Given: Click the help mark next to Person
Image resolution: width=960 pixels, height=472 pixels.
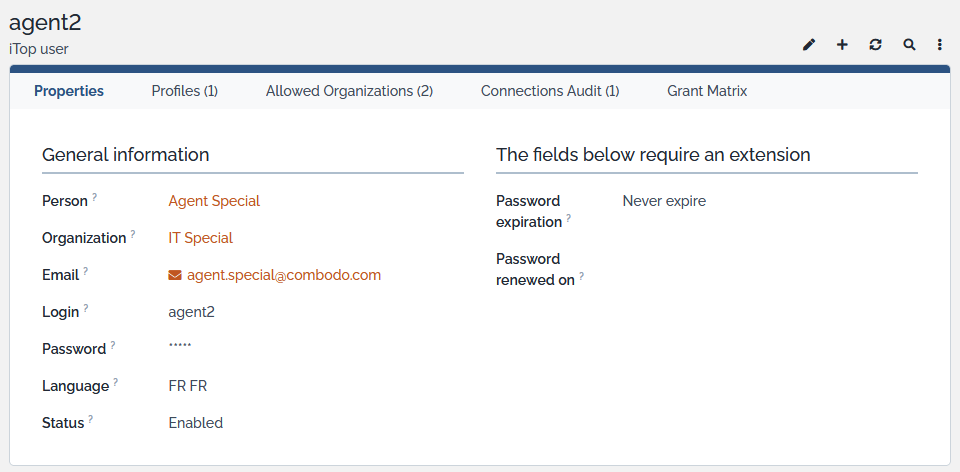Looking at the screenshot, I should point(95,197).
